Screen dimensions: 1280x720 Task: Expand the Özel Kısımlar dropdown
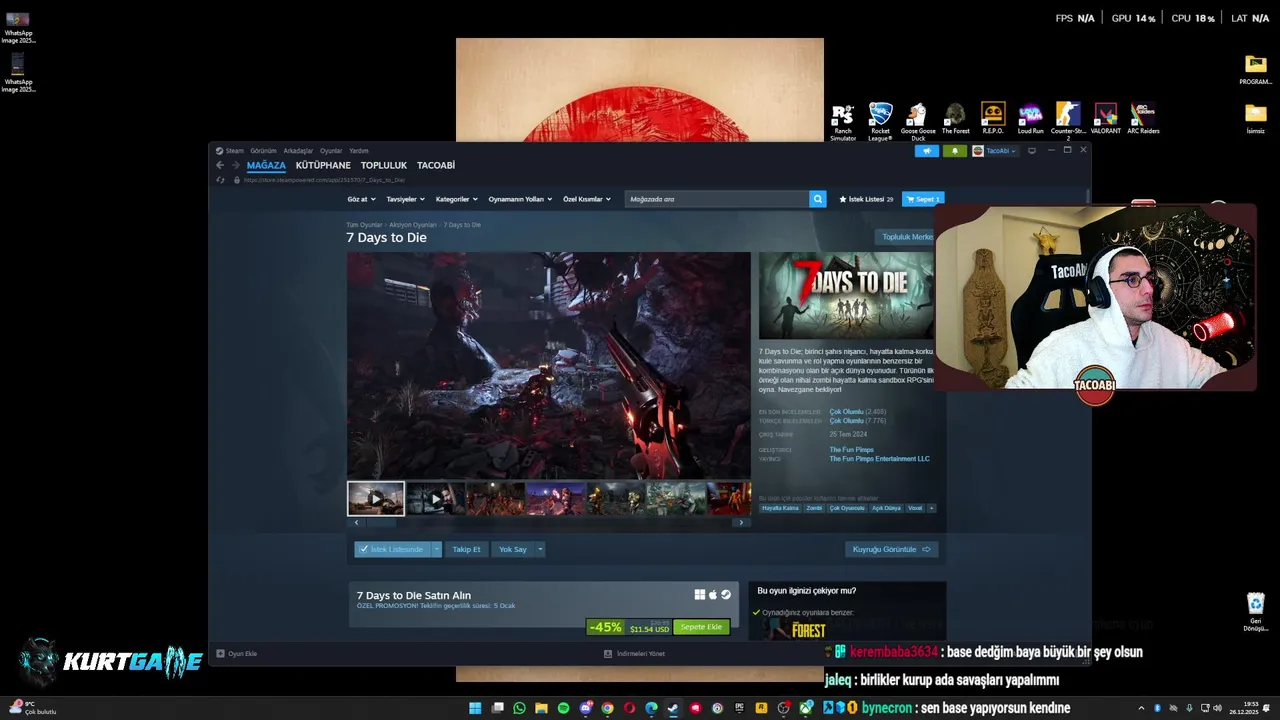click(x=587, y=199)
